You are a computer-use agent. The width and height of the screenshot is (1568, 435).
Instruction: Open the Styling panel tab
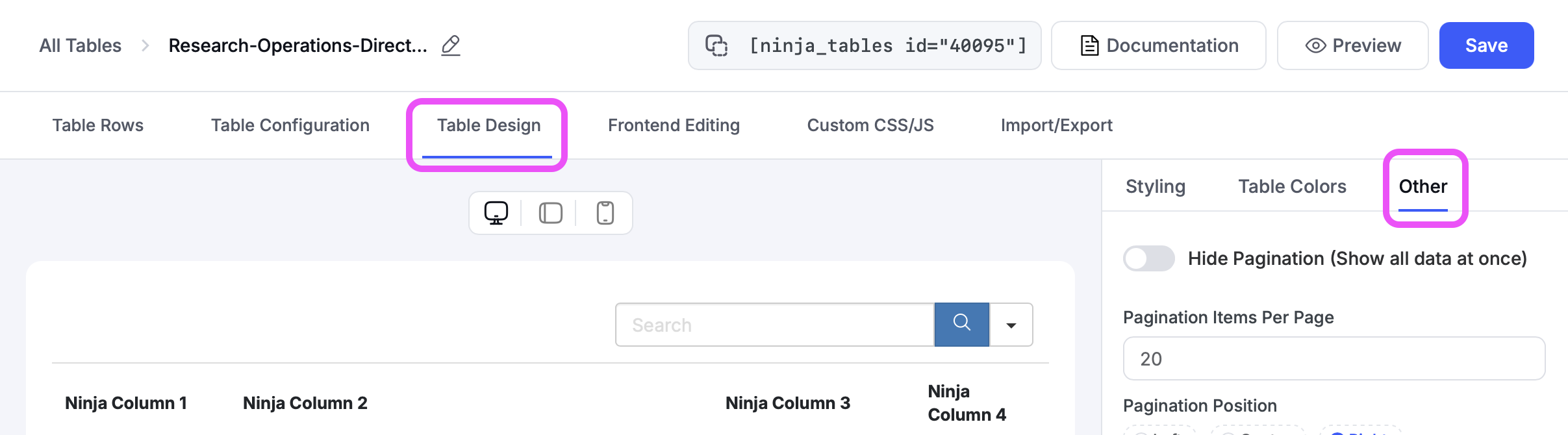tap(1155, 187)
